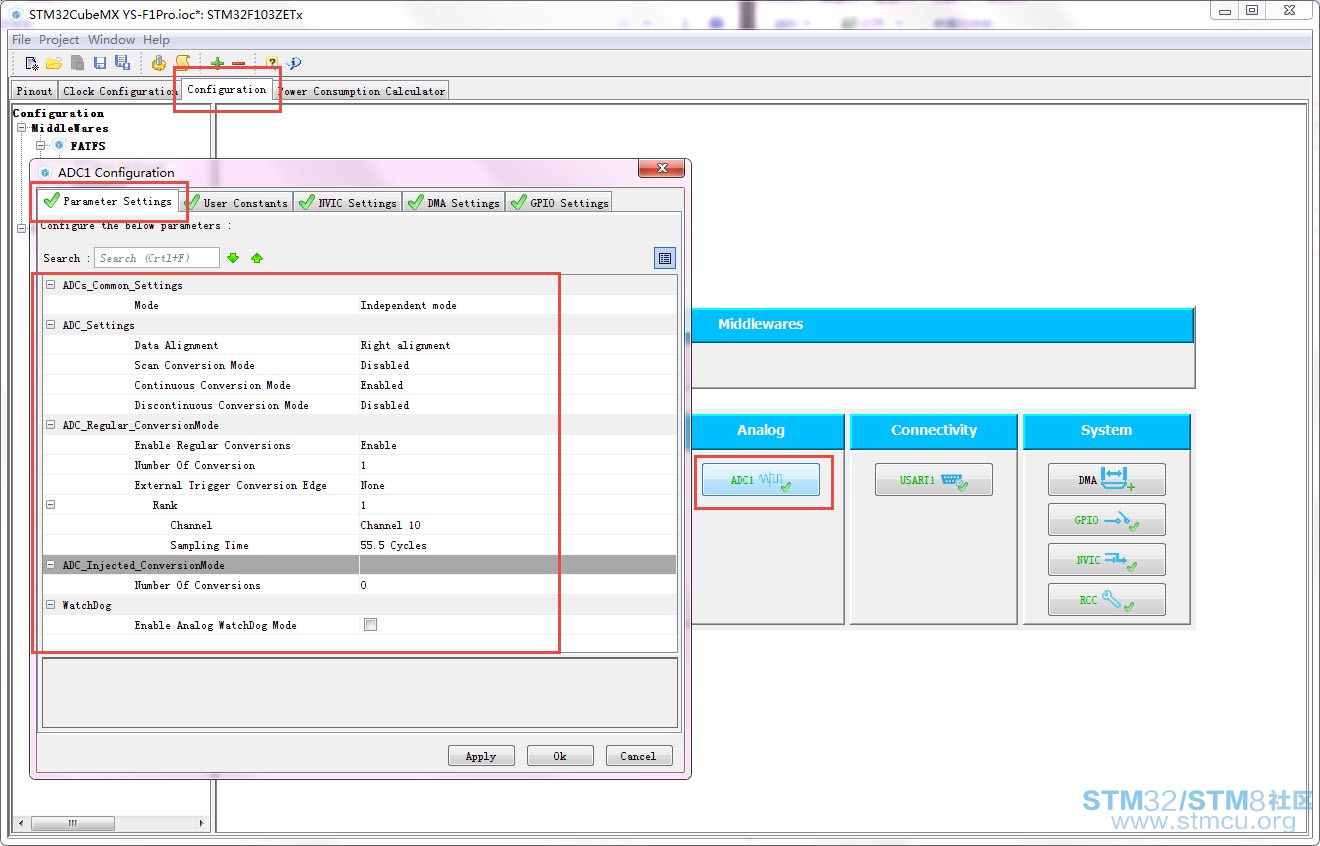Select FATFS item in Configuration tree

88,146
